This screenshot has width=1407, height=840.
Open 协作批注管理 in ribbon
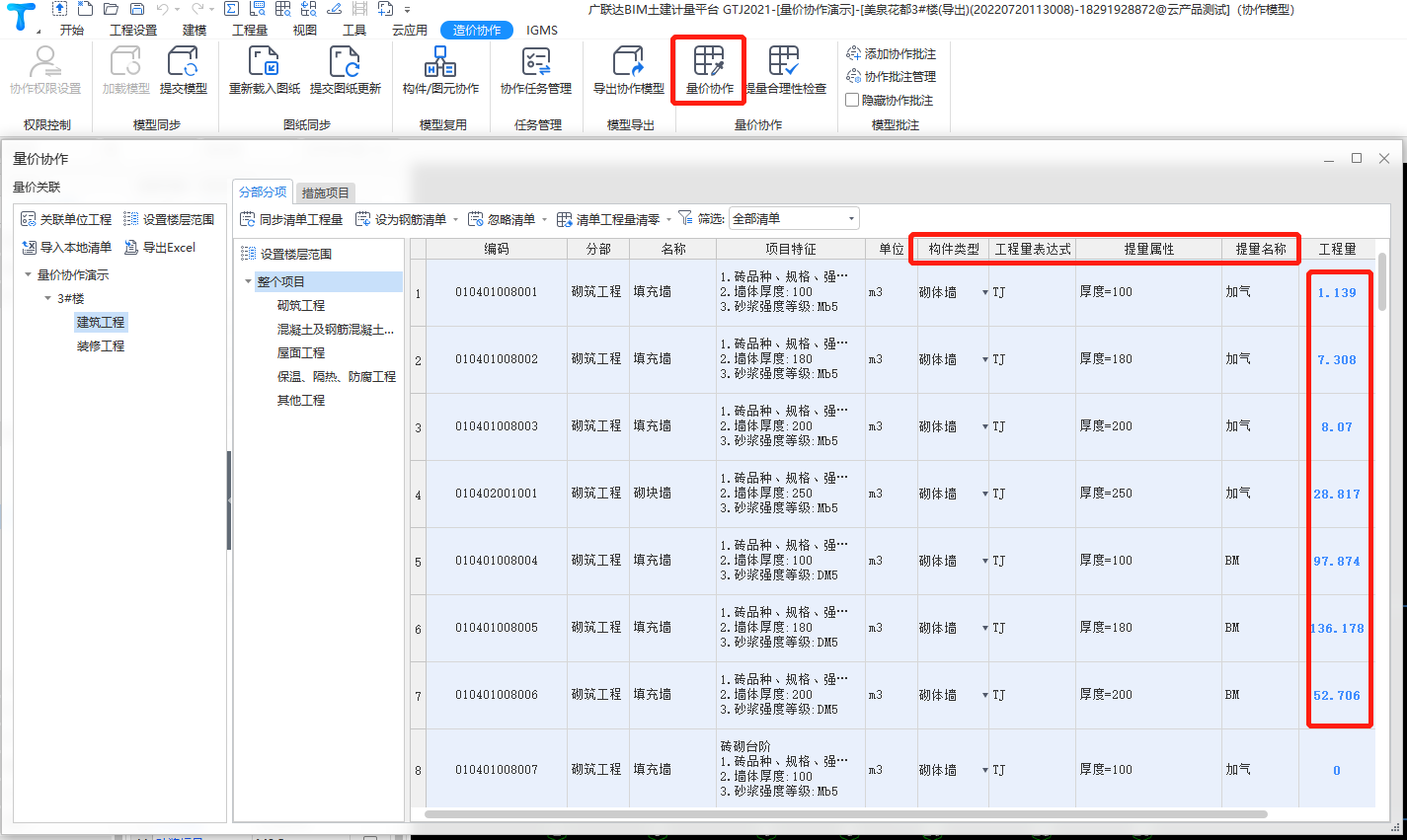pos(892,76)
